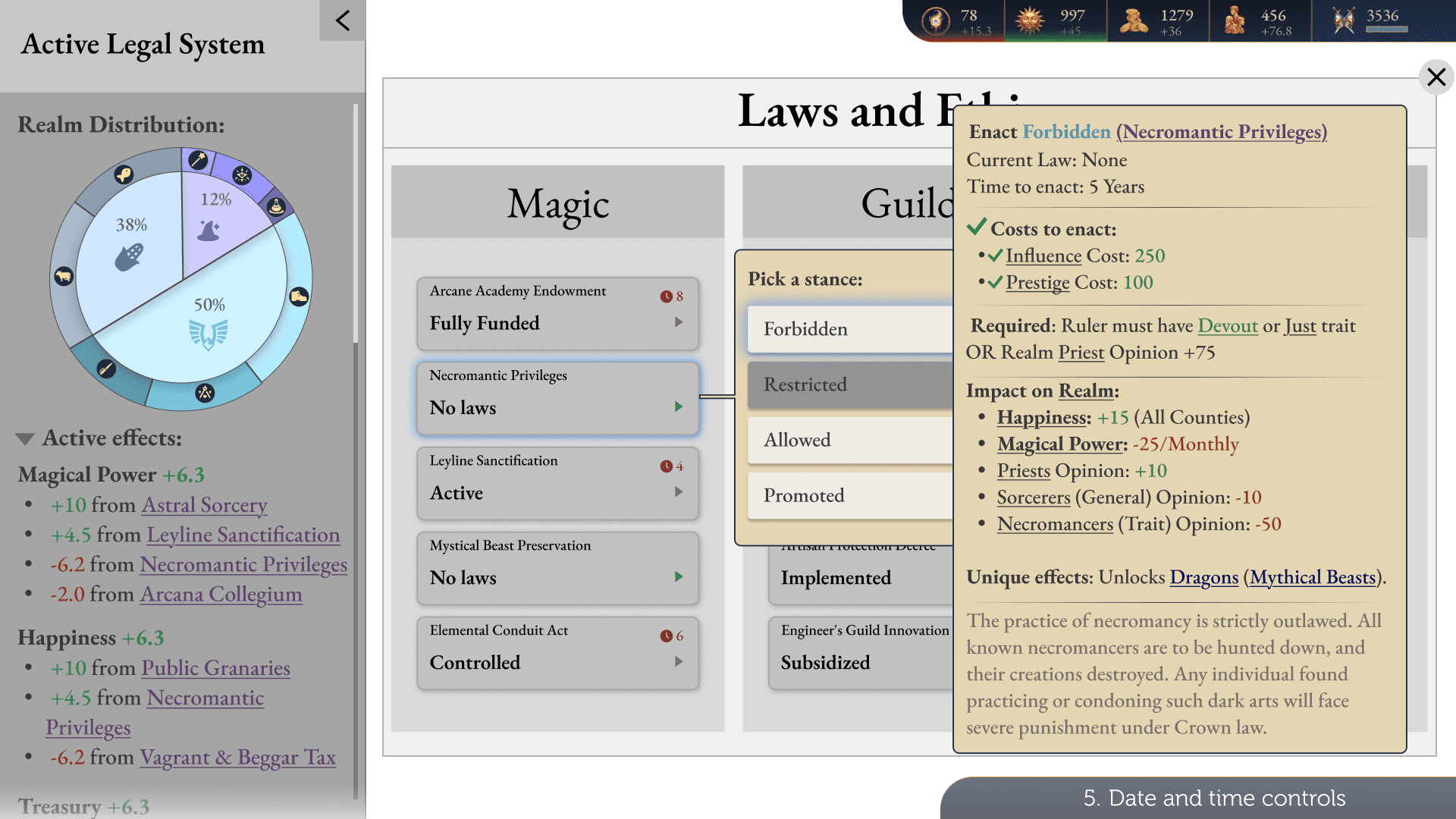Click the wizard hat icon in 12% slice
The width and height of the screenshot is (1456, 819).
coord(209,230)
